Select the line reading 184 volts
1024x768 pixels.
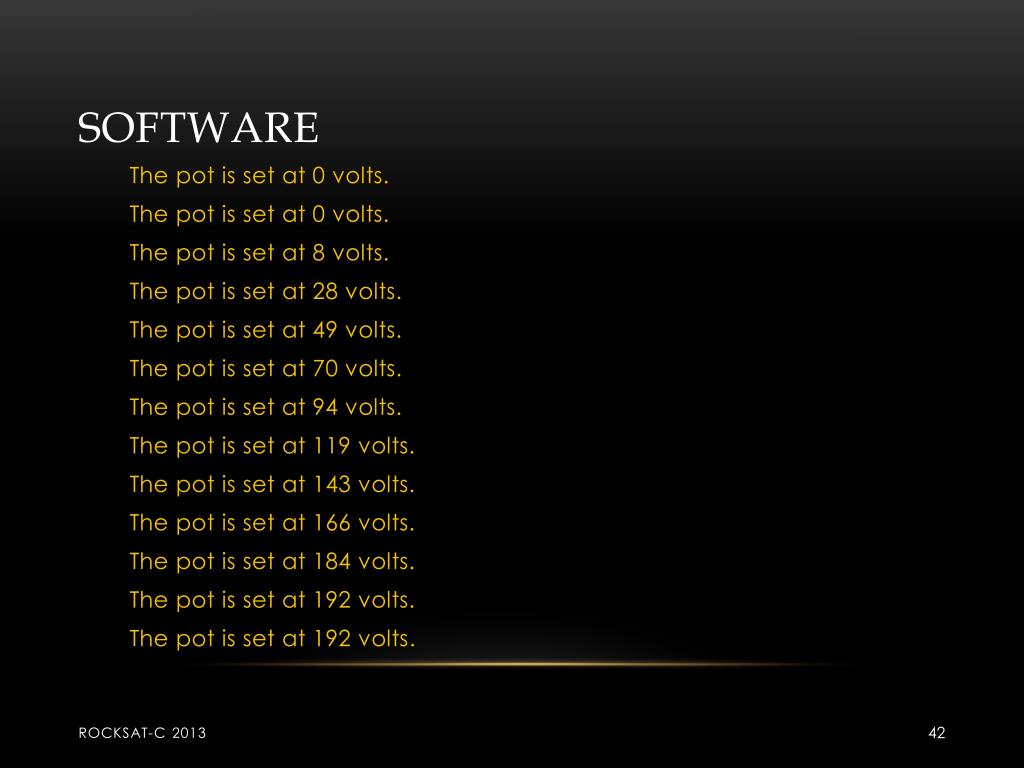(x=272, y=562)
